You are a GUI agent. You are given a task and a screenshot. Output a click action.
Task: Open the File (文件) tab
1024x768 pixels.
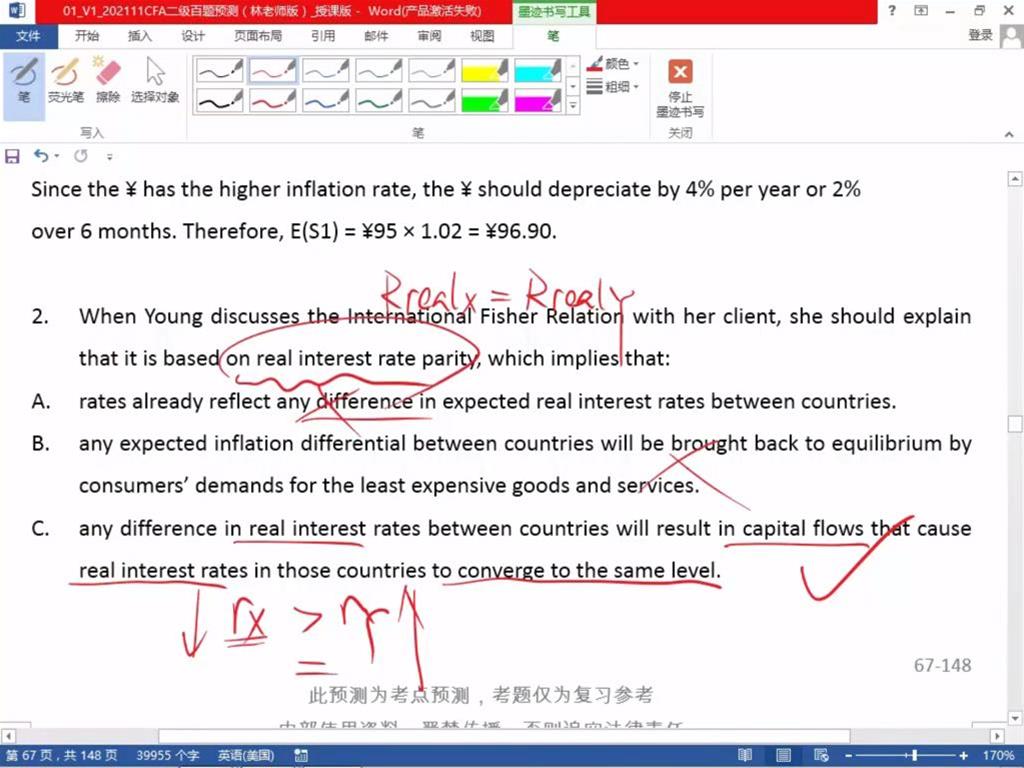28,36
